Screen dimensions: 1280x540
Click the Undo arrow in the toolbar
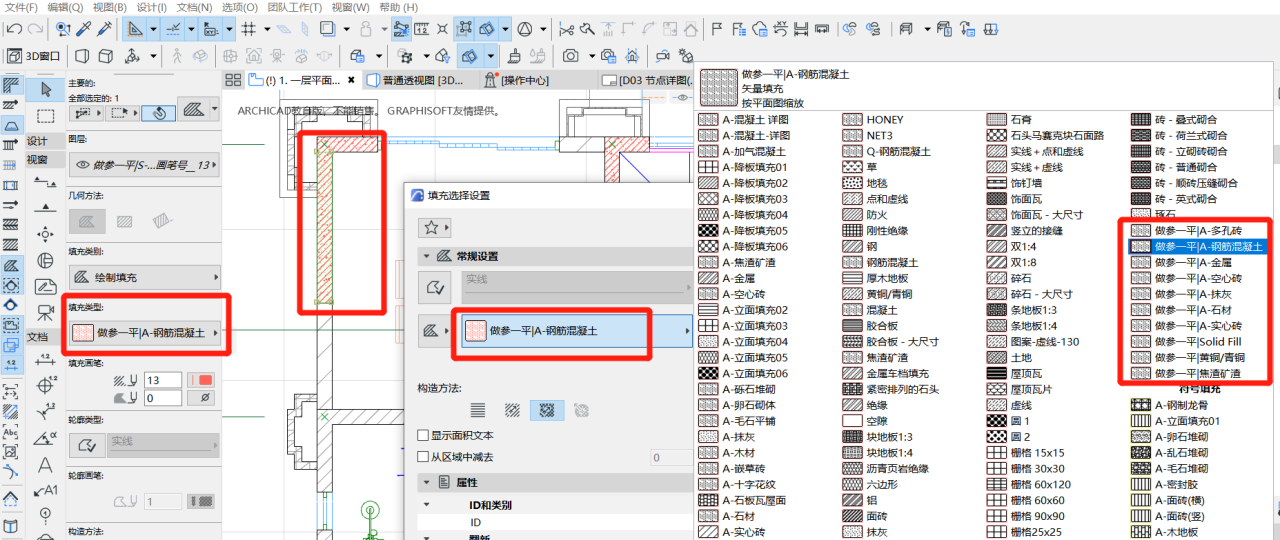coord(13,30)
